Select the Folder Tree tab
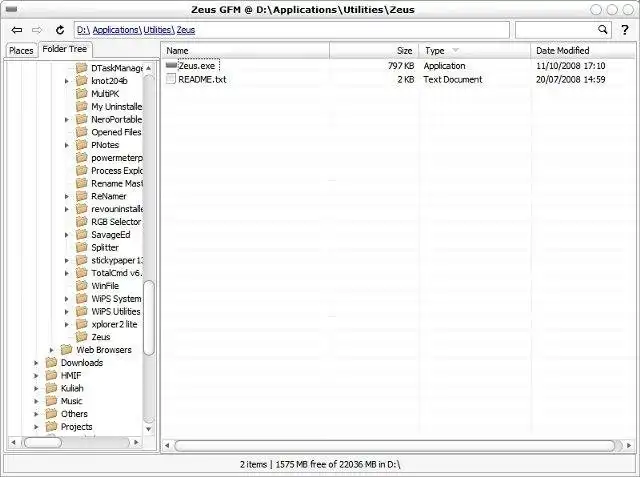 (65, 49)
